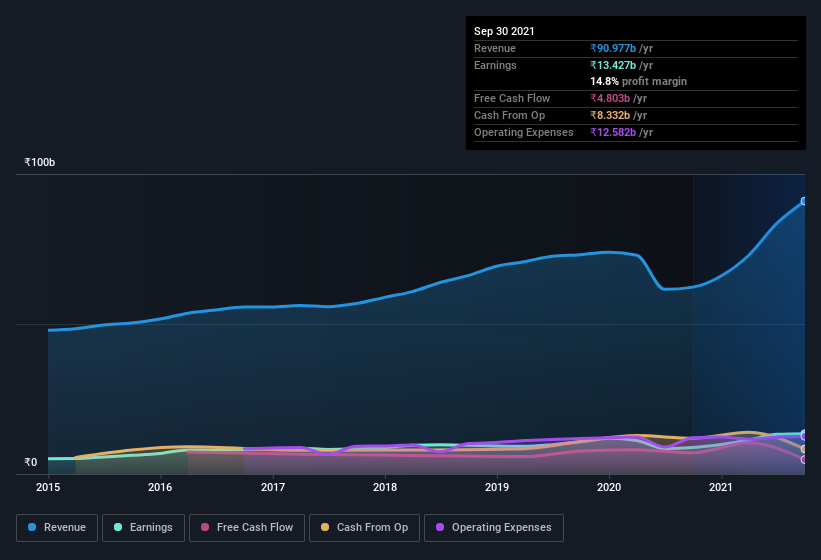Click the 14.8% profit margin text
821x560 pixels.
638,81
